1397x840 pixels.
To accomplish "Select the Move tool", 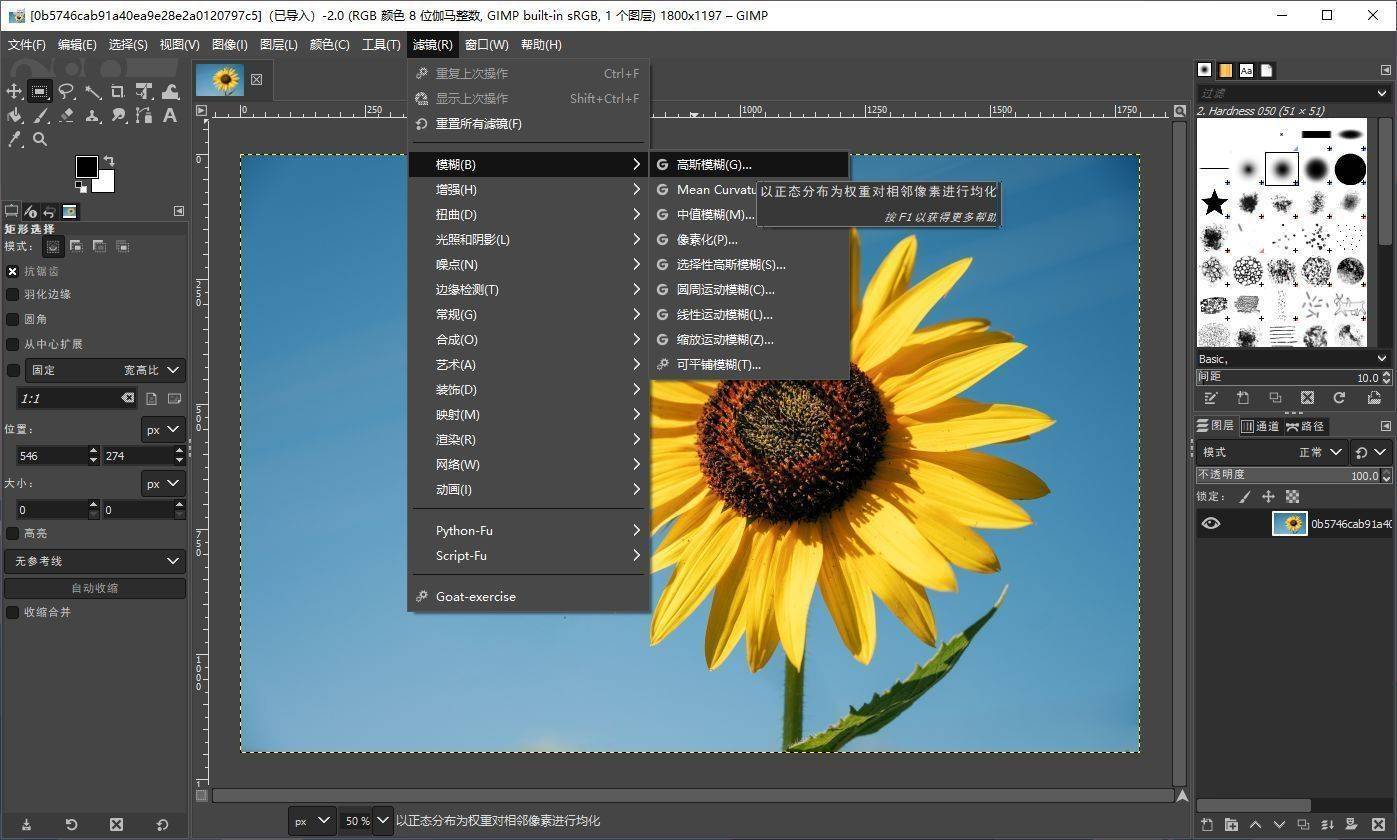I will (14, 91).
